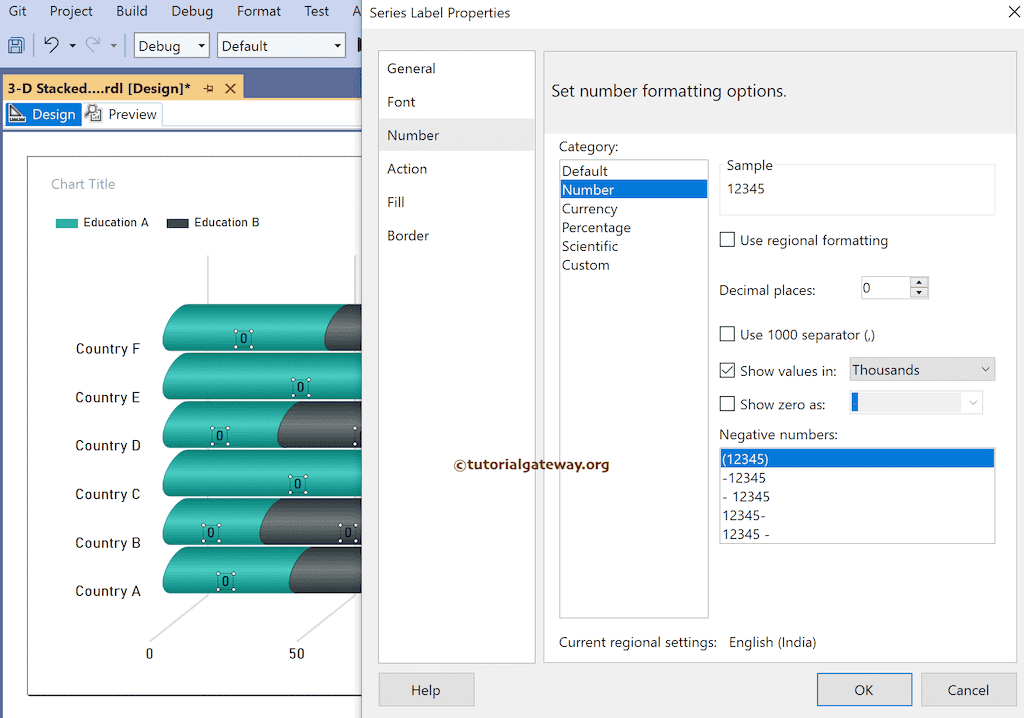Open the Git menu

[x=18, y=11]
